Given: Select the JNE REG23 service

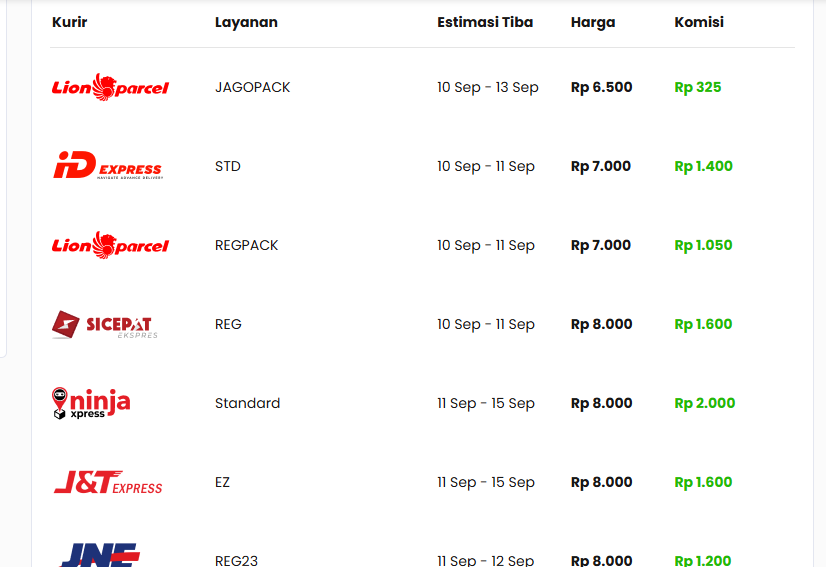Looking at the screenshot, I should (x=237, y=560).
